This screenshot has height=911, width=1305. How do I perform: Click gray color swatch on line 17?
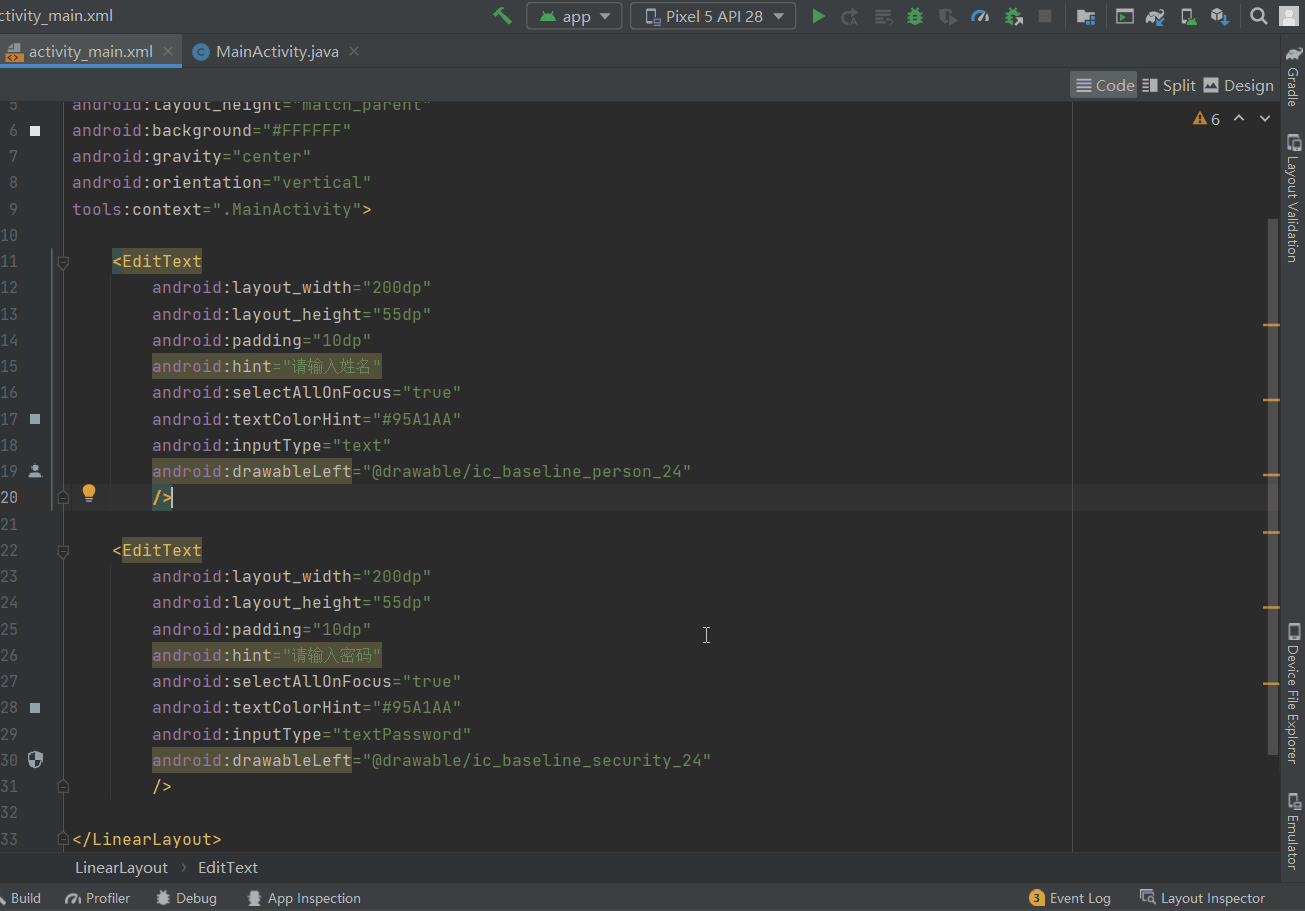(35, 419)
